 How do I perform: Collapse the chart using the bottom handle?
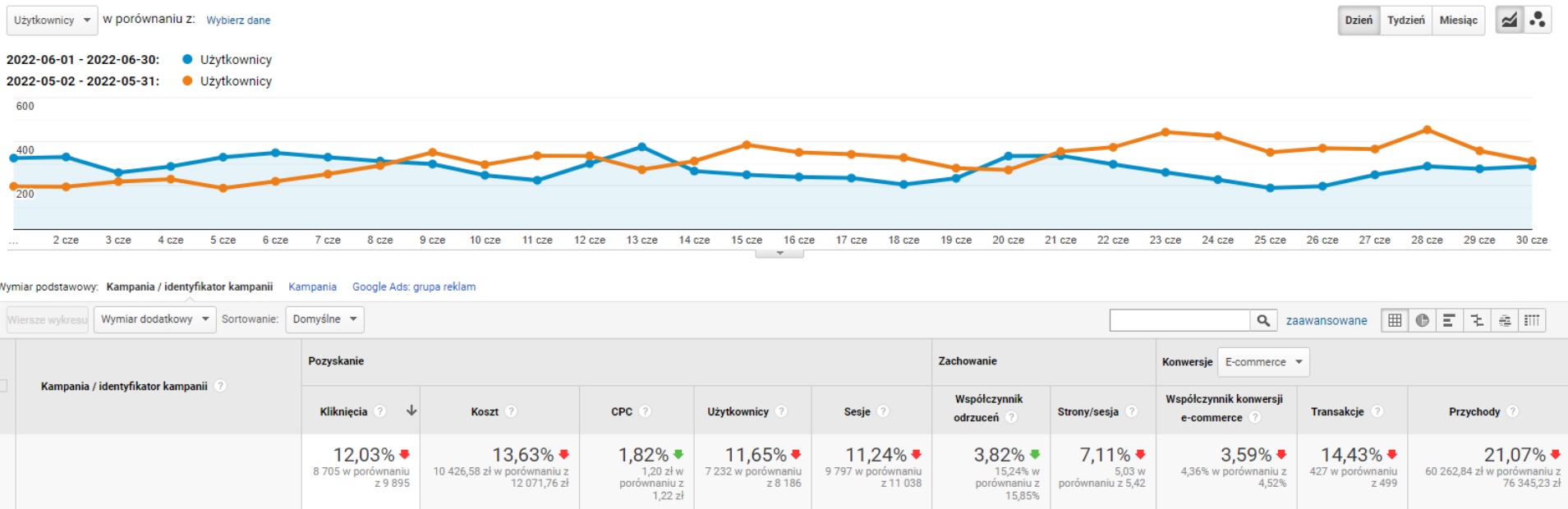[x=779, y=254]
